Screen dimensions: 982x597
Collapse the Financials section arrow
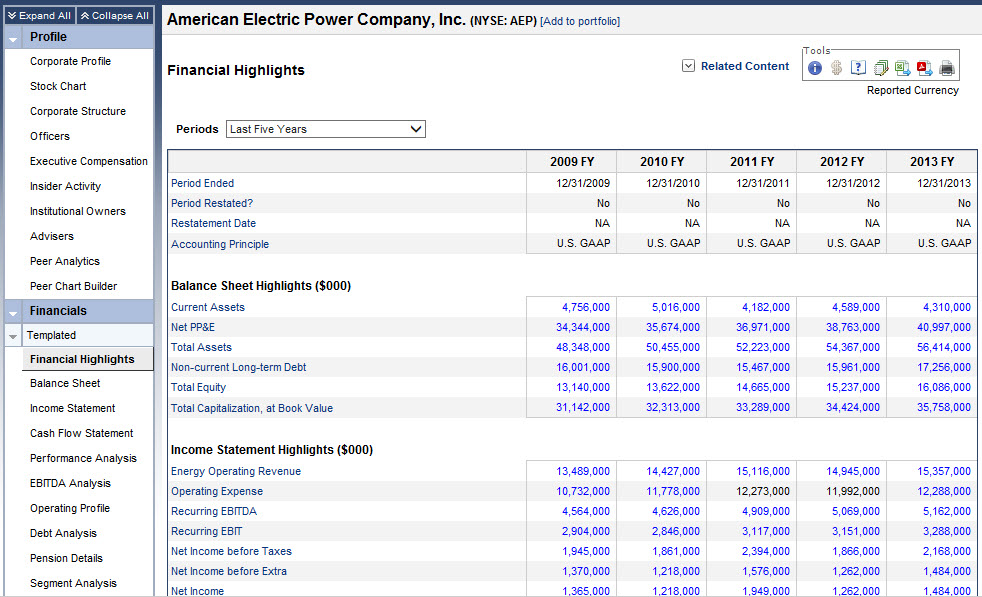(x=13, y=312)
